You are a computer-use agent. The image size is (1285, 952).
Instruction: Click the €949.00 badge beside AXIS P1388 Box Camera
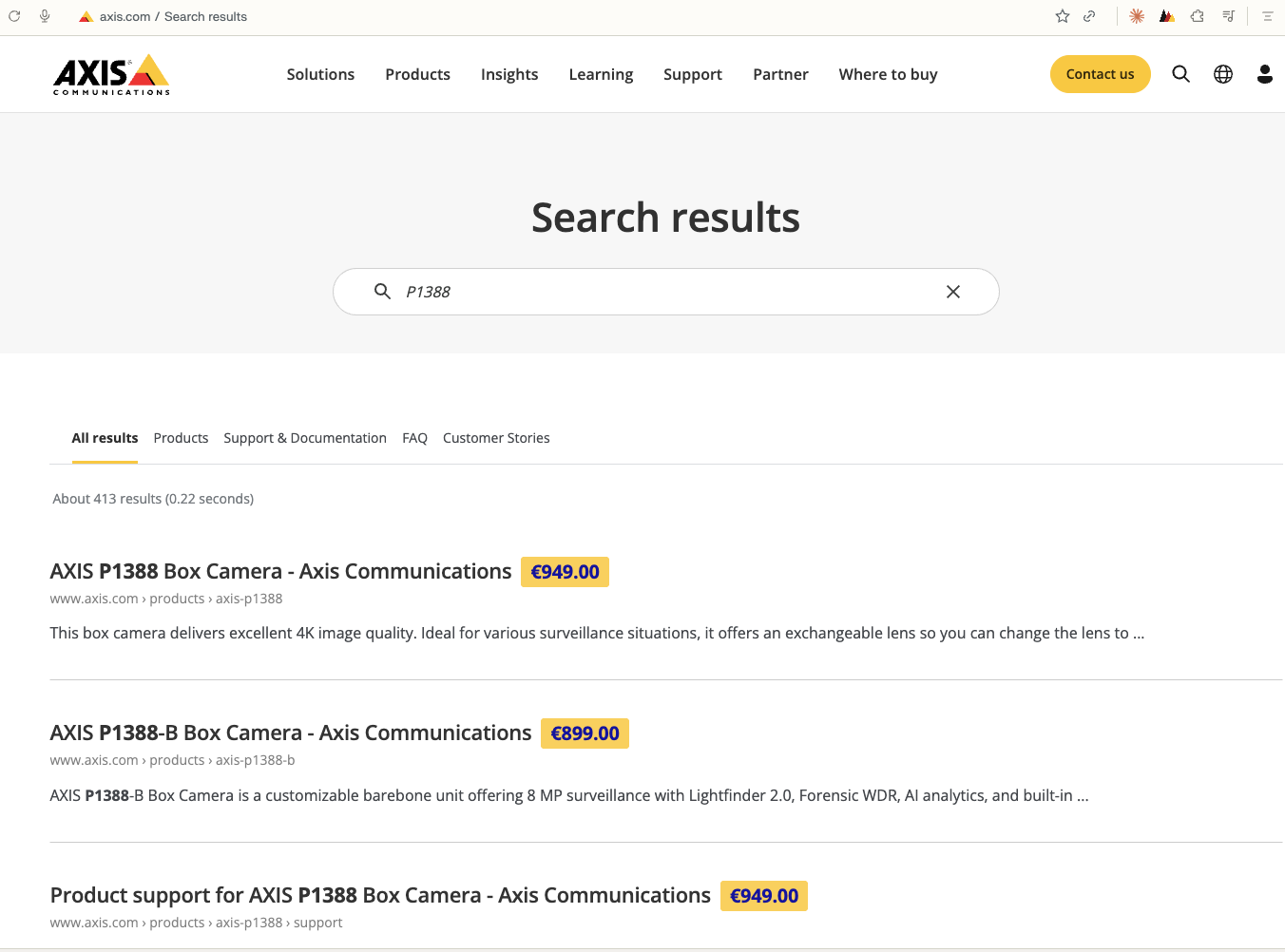[x=565, y=572]
